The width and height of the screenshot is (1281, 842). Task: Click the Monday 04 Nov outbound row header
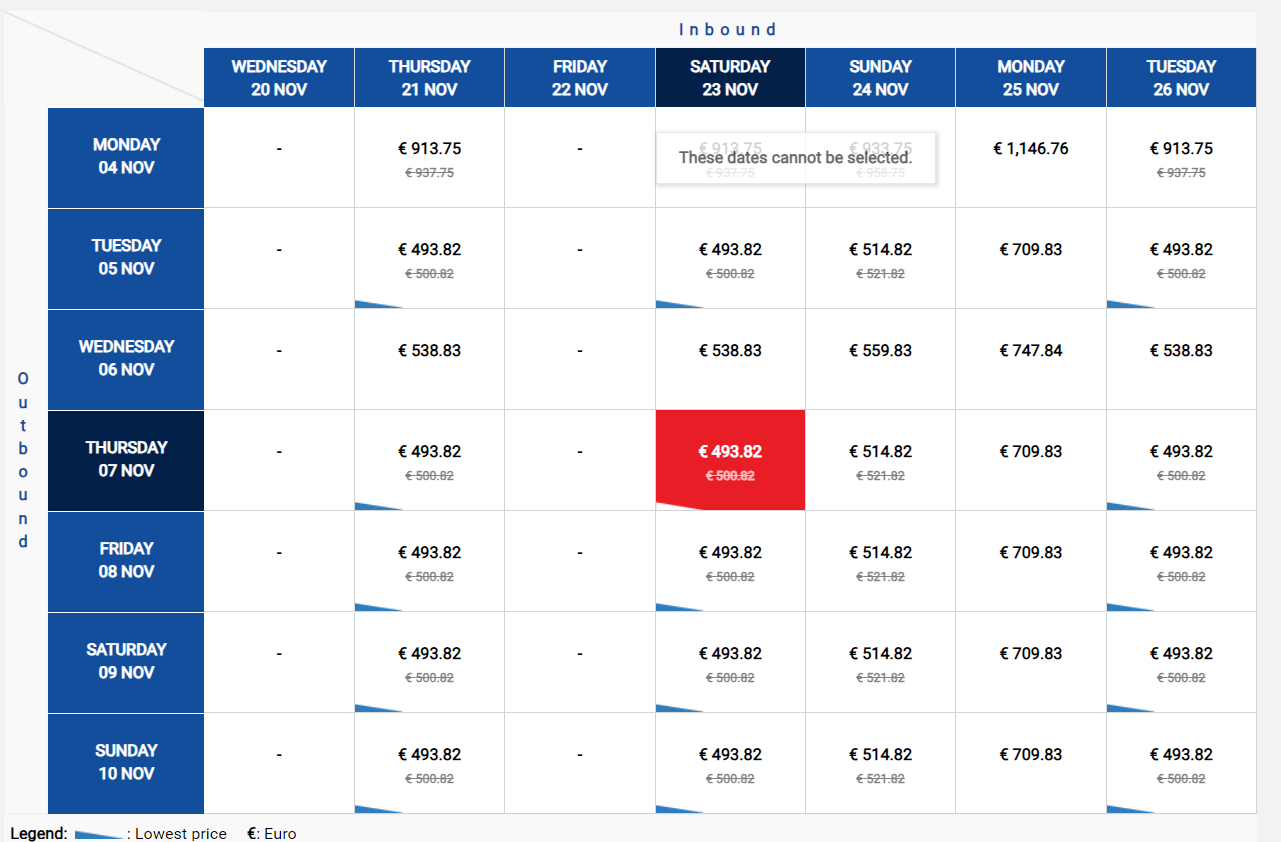pyautogui.click(x=126, y=158)
